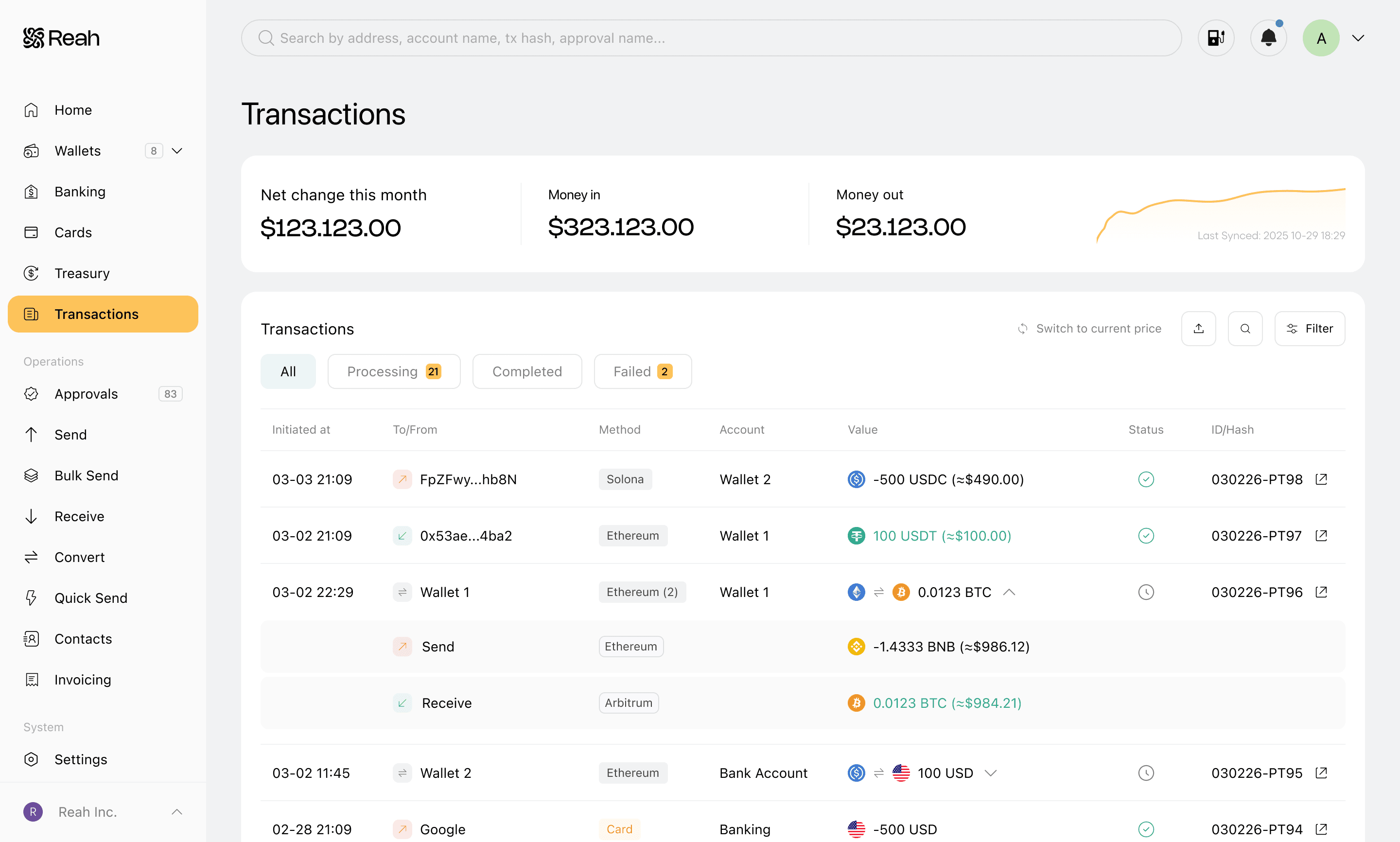Switch to the Processing tab
This screenshot has width=1400, height=842.
[394, 371]
